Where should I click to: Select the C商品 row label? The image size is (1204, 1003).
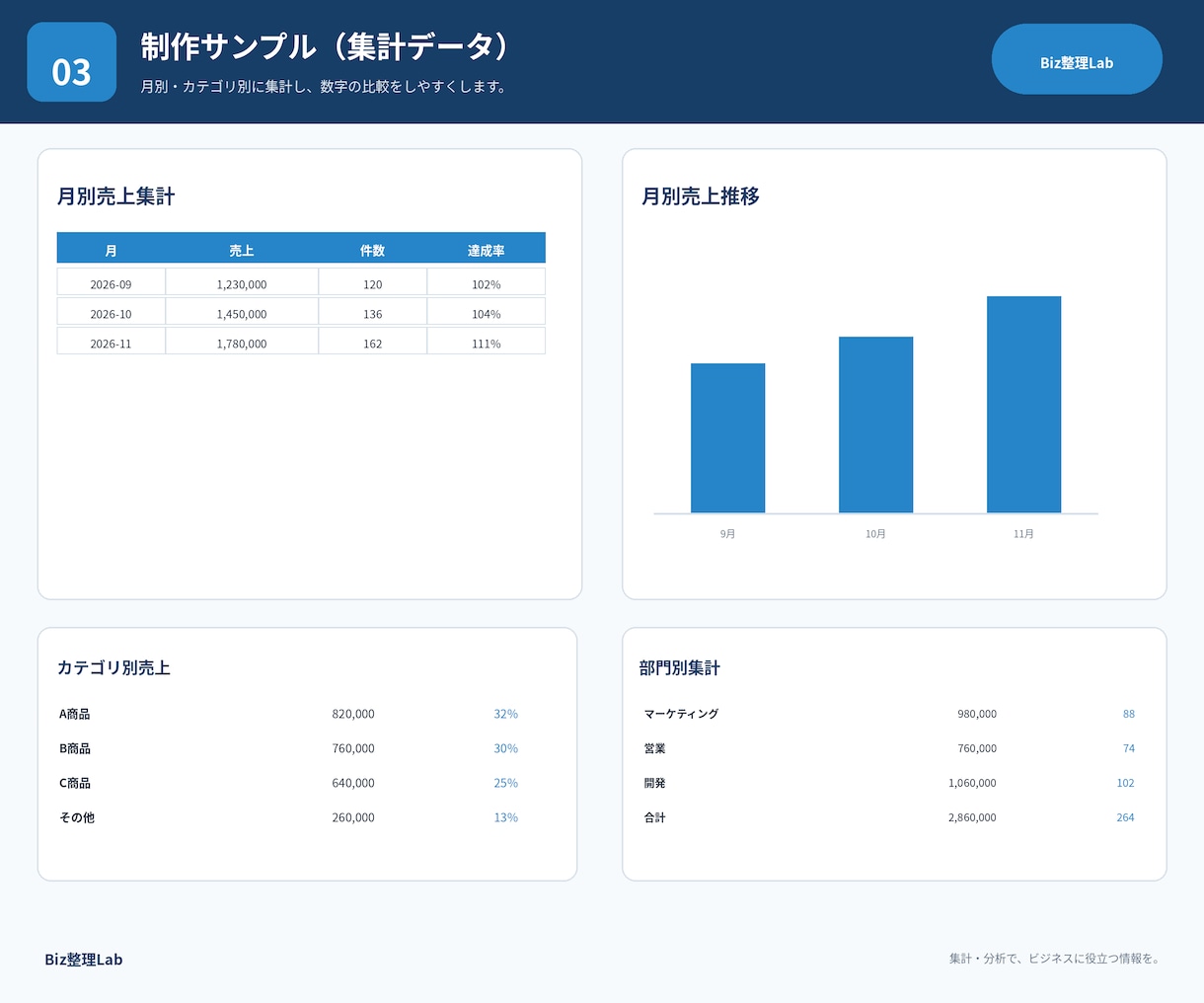pos(75,783)
